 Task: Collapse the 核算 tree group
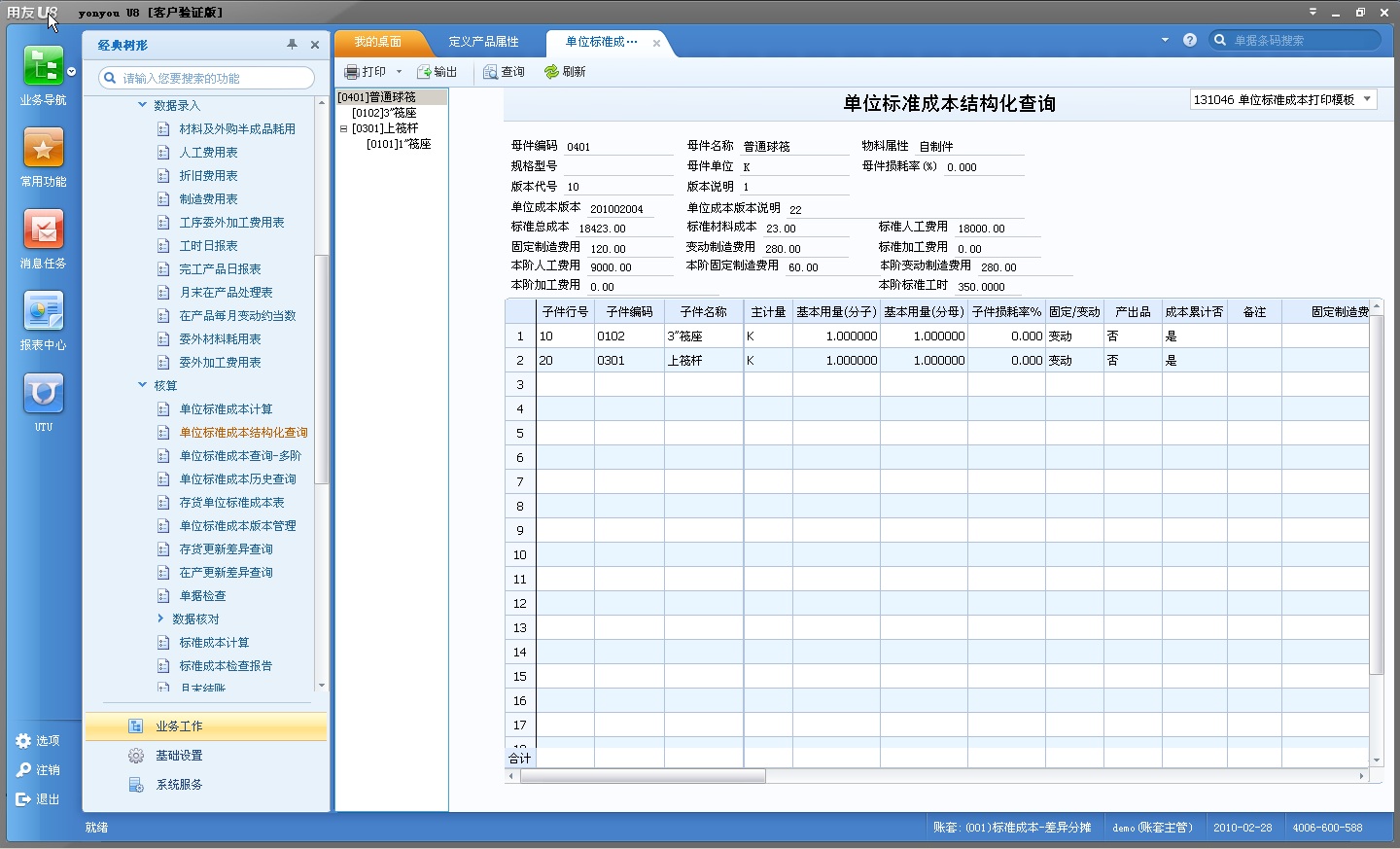[x=142, y=385]
